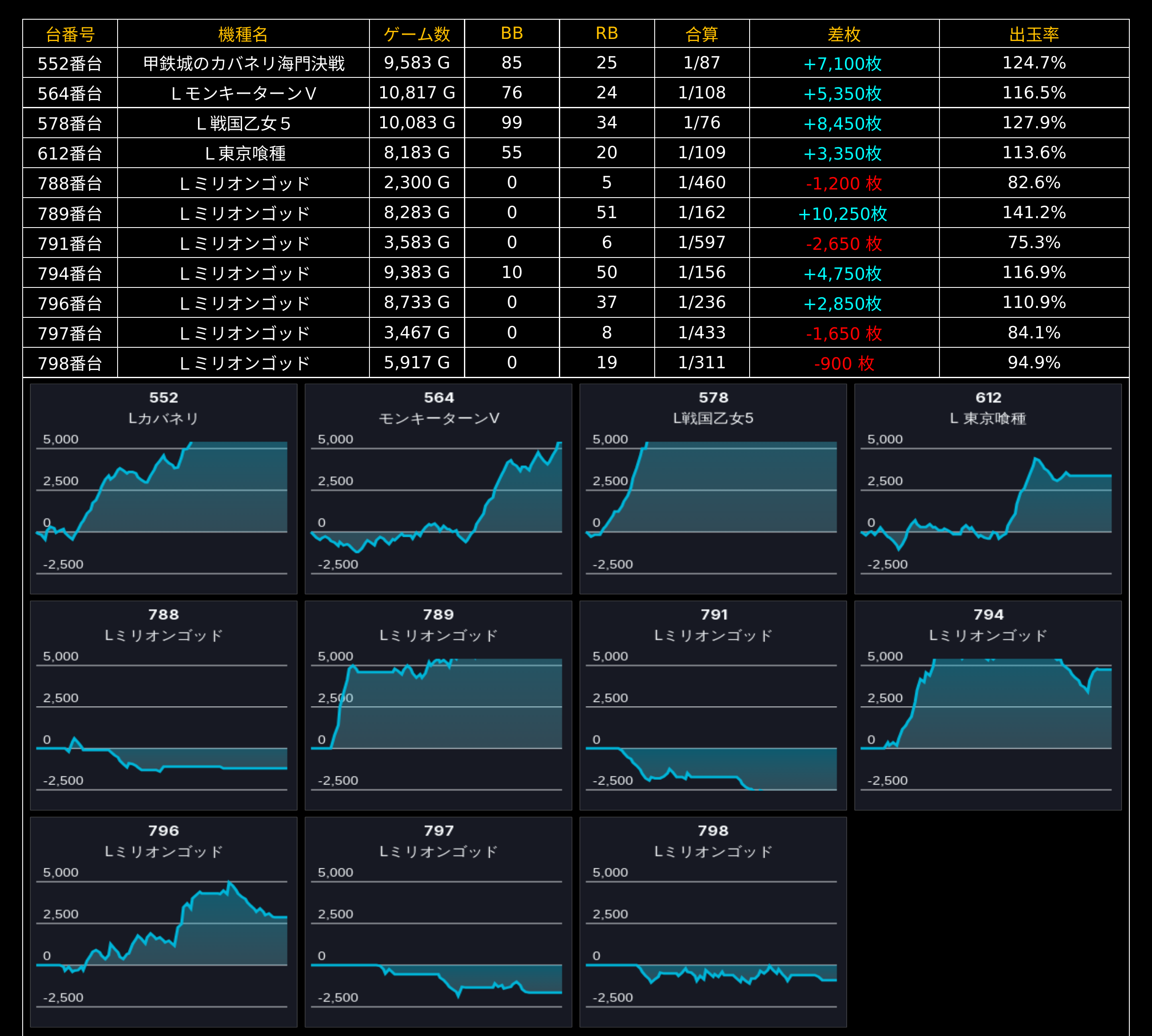Select the 9,583 G game count
Image resolution: width=1152 pixels, height=1036 pixels.
(416, 62)
